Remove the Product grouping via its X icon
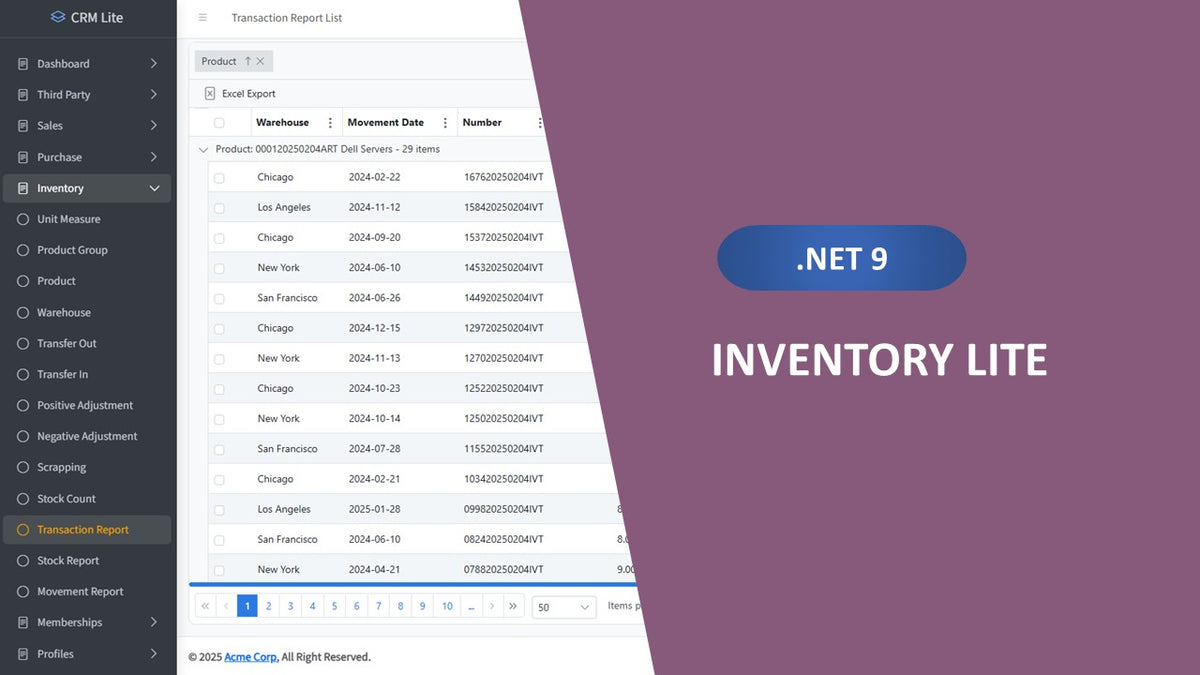The width and height of the screenshot is (1200, 675). coord(259,61)
